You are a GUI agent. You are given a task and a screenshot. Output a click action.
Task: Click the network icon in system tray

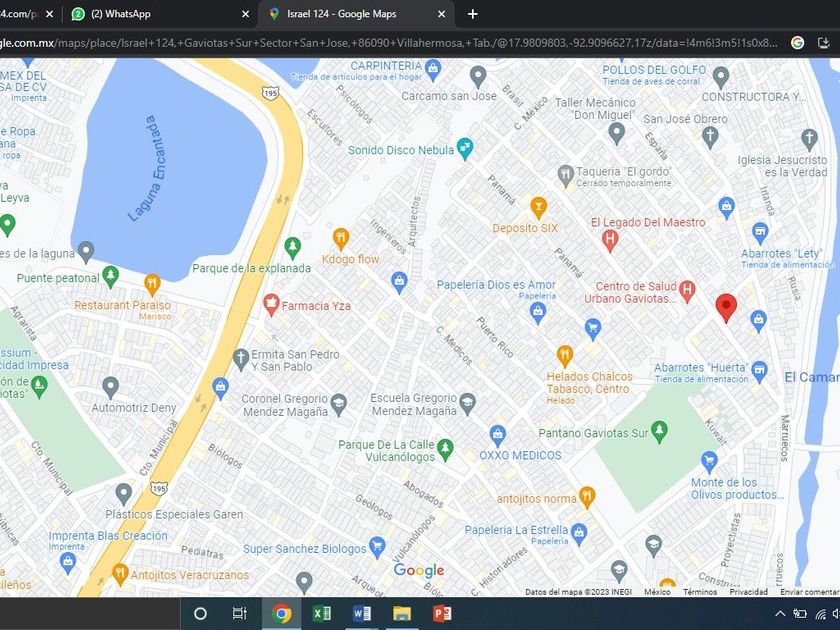point(820,614)
